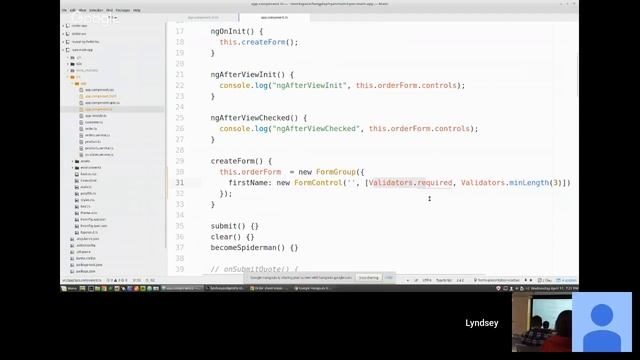Image resolution: width=640 pixels, height=360 pixels.
Task: Click the date and time on taskbar
Action: tap(553, 288)
